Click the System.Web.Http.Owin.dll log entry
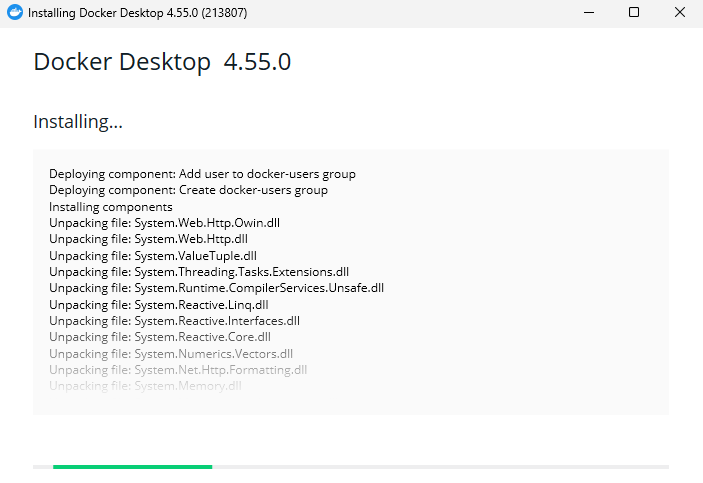 tap(165, 223)
